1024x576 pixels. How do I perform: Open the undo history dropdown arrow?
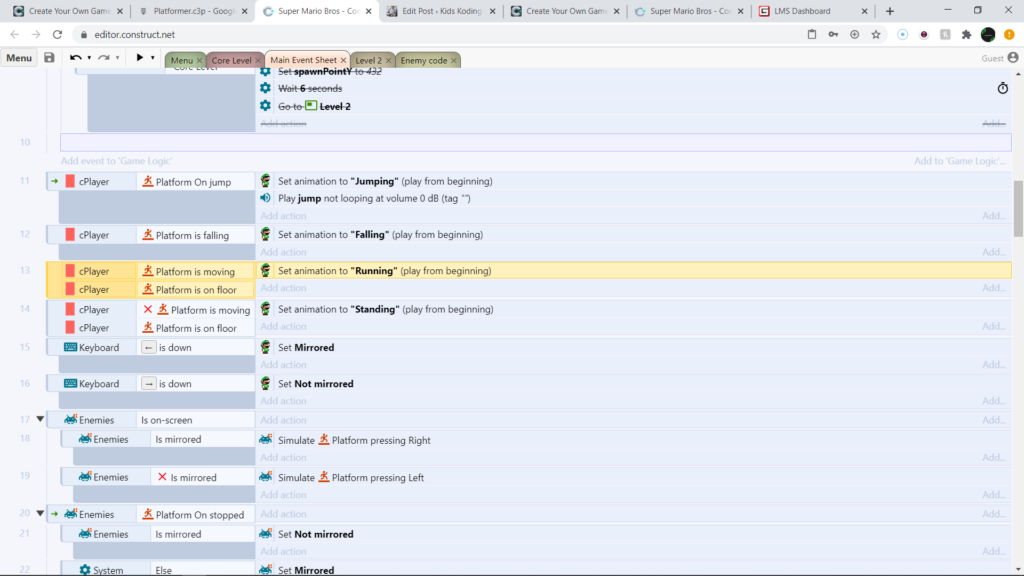[x=89, y=57]
